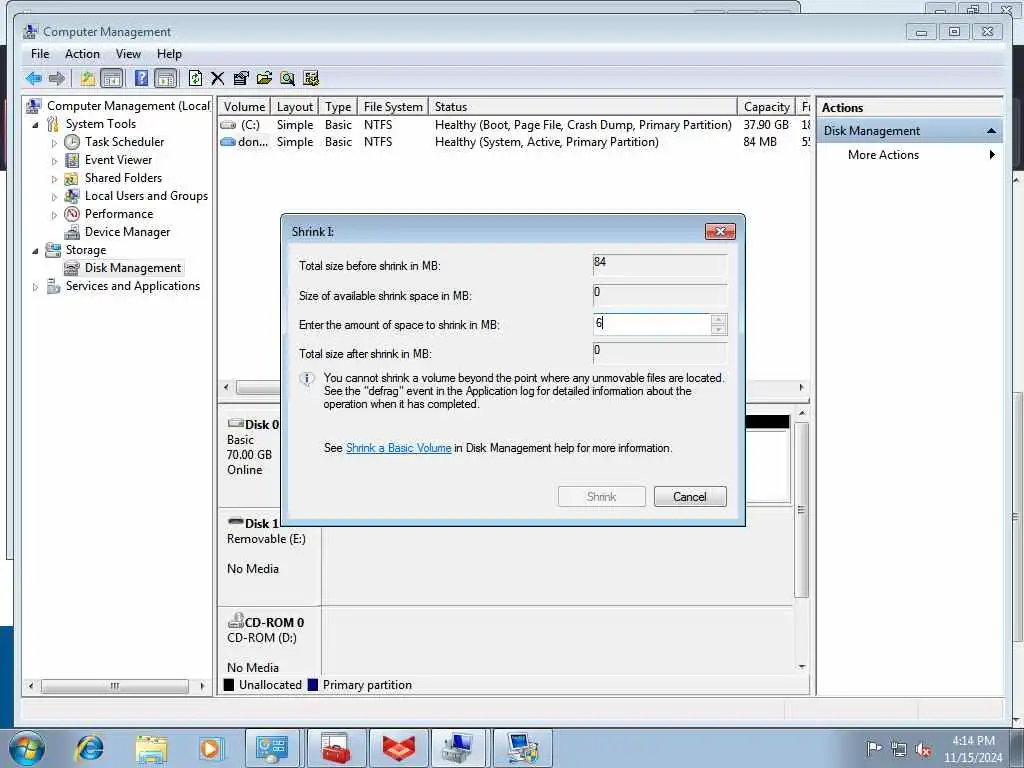The image size is (1024, 768).
Task: Click the last toolbar settings icon
Action: (311, 78)
